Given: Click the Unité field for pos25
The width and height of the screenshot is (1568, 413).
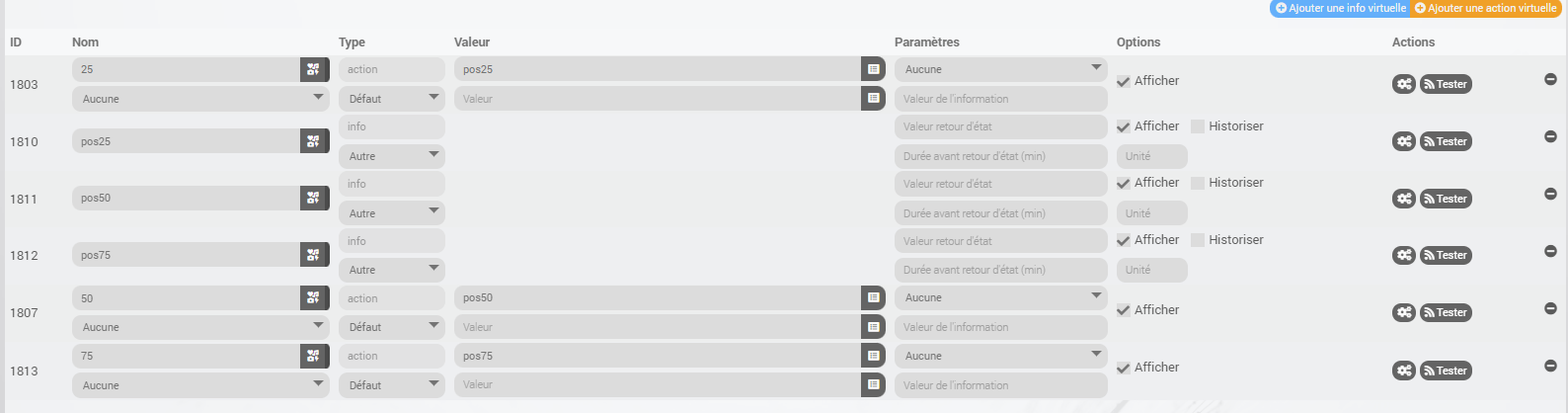Looking at the screenshot, I should [x=1151, y=156].
